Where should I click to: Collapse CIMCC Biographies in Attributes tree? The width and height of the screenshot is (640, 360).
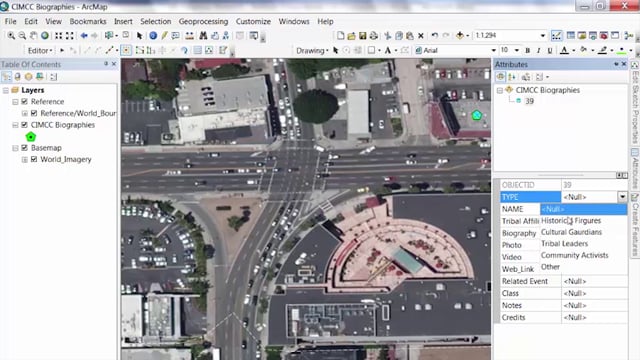point(500,90)
